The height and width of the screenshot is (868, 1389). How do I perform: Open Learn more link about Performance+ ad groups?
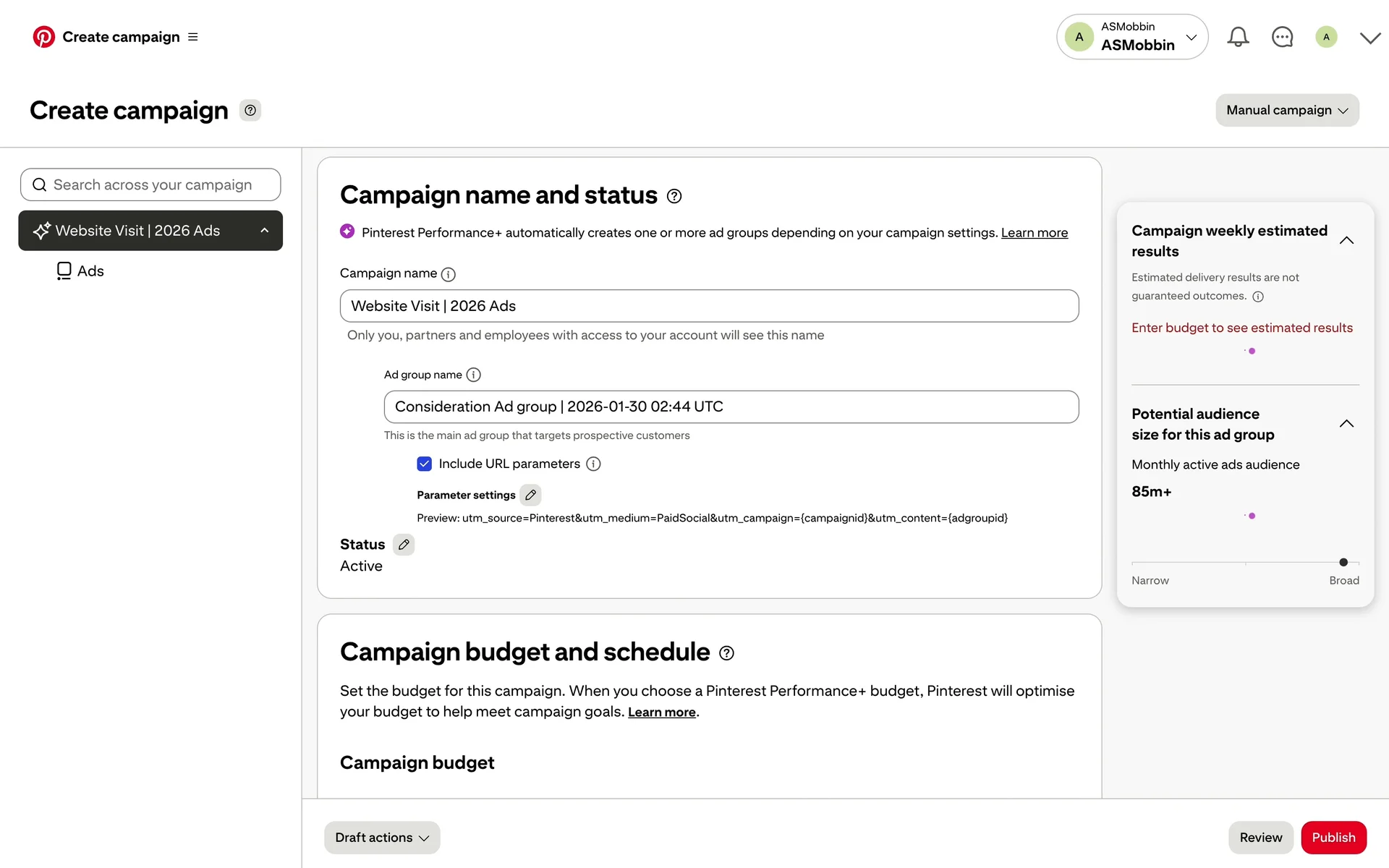[x=1034, y=233]
